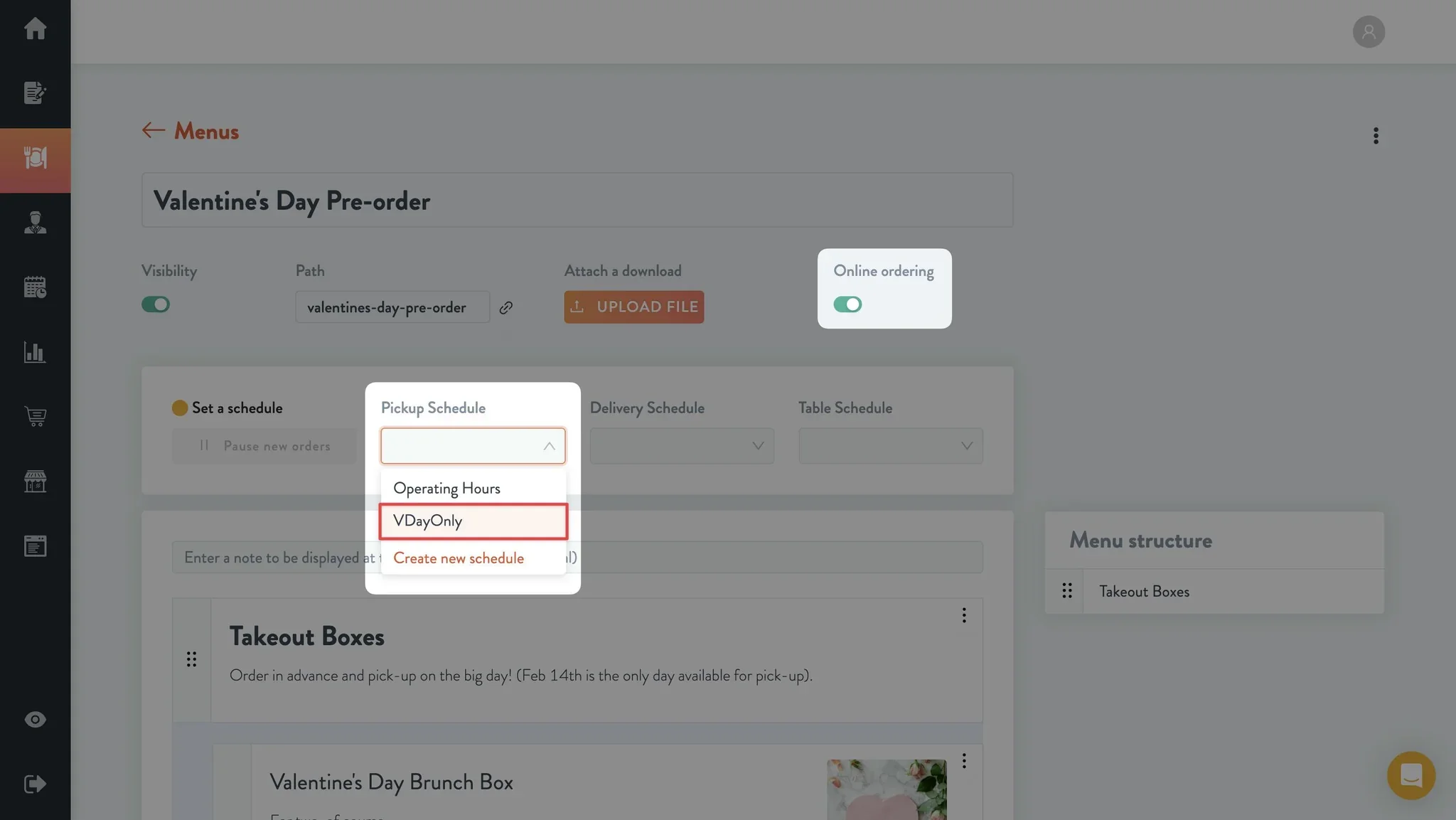Grab Takeout Boxes handle in Menu structure
This screenshot has width=1456, height=820.
[1066, 590]
